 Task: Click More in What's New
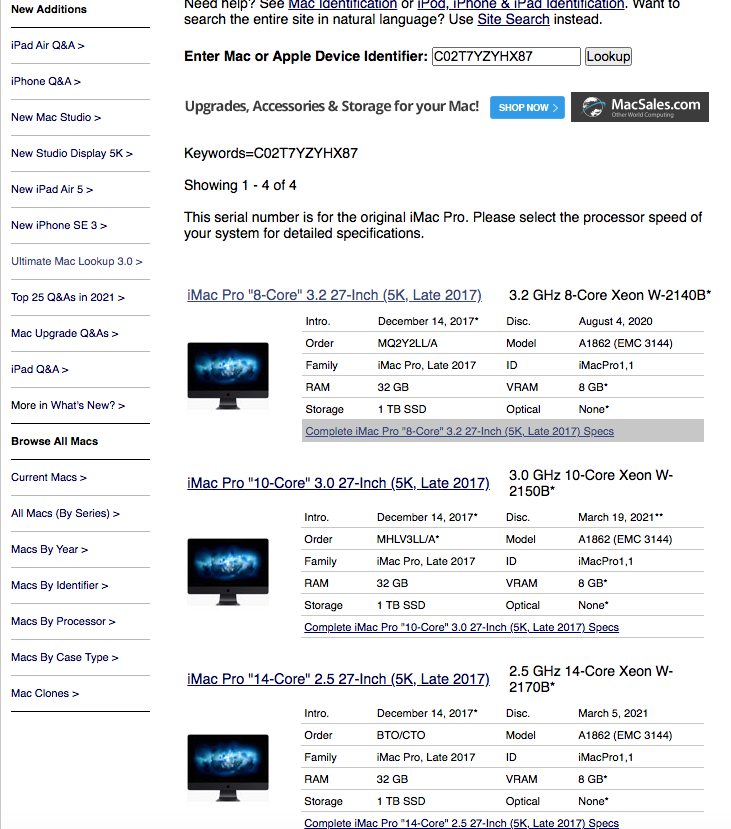pyautogui.click(x=68, y=405)
